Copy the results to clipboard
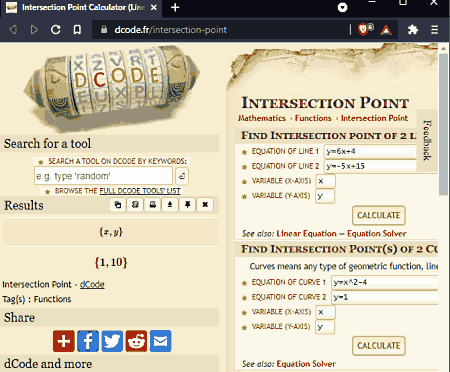Screen dimensions: 450x372 pyautogui.click(x=118, y=205)
